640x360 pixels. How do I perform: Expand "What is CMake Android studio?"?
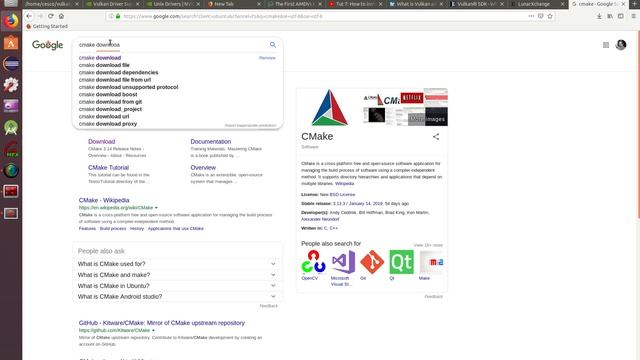click(x=177, y=297)
